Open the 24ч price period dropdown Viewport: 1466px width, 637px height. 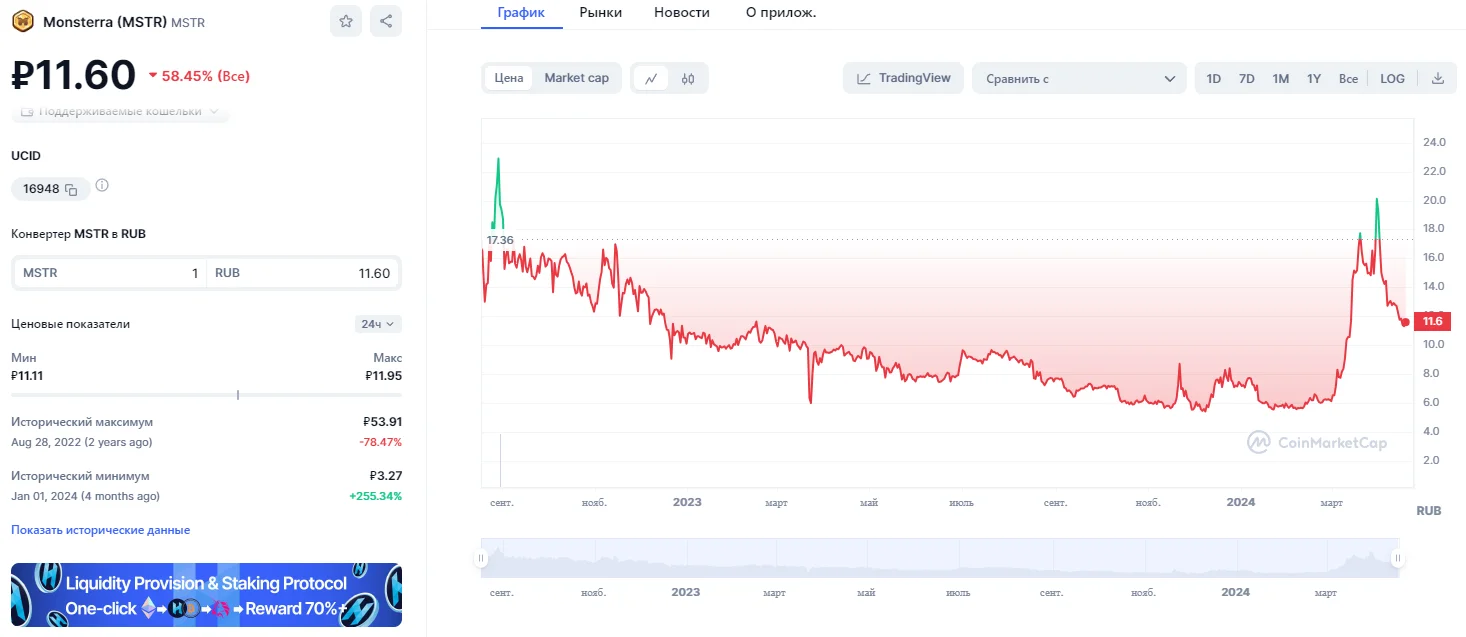(x=378, y=324)
